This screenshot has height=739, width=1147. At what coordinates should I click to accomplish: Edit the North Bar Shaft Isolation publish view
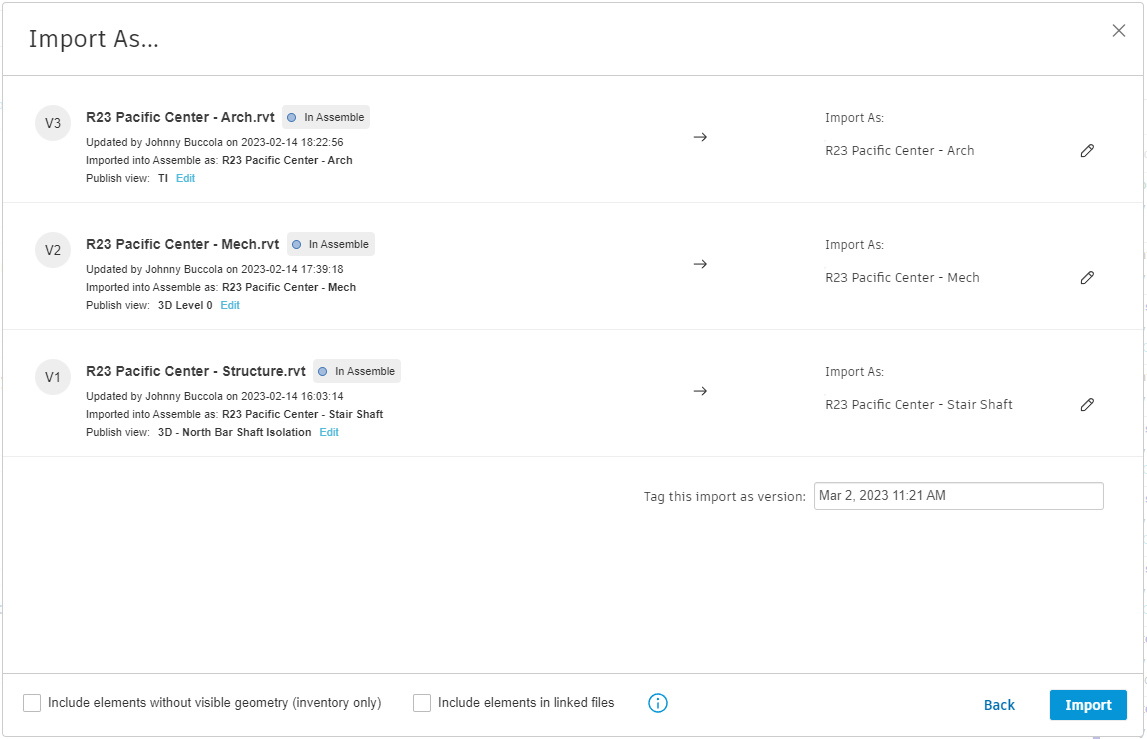[328, 431]
